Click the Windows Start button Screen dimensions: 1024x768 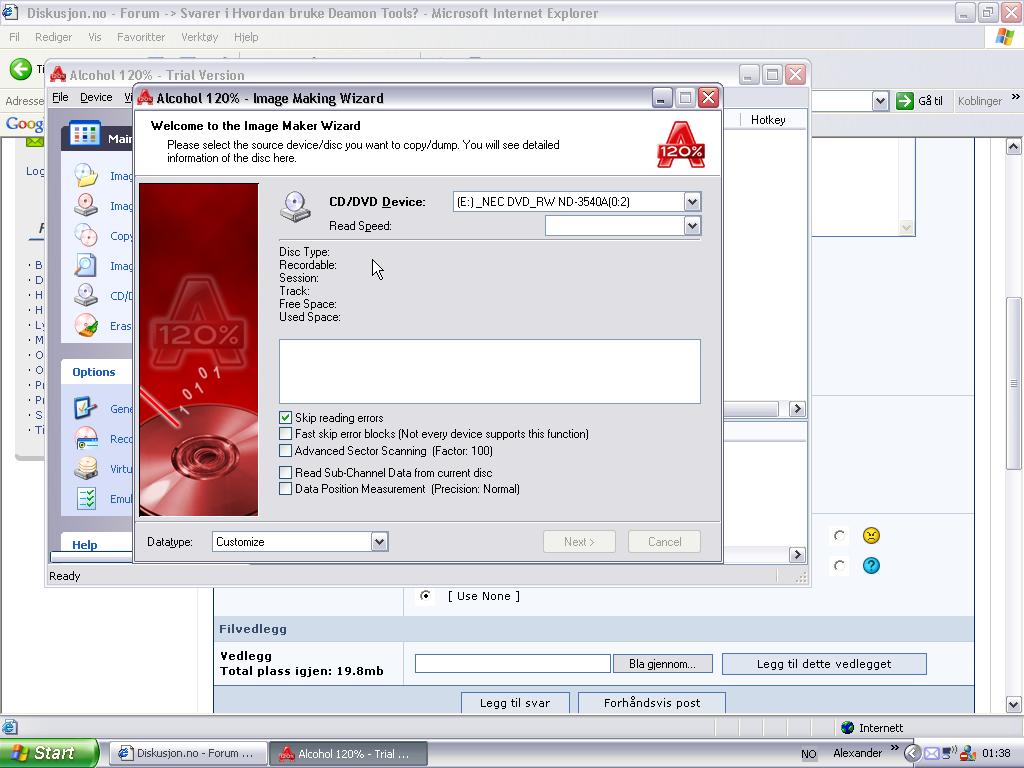pos(49,753)
